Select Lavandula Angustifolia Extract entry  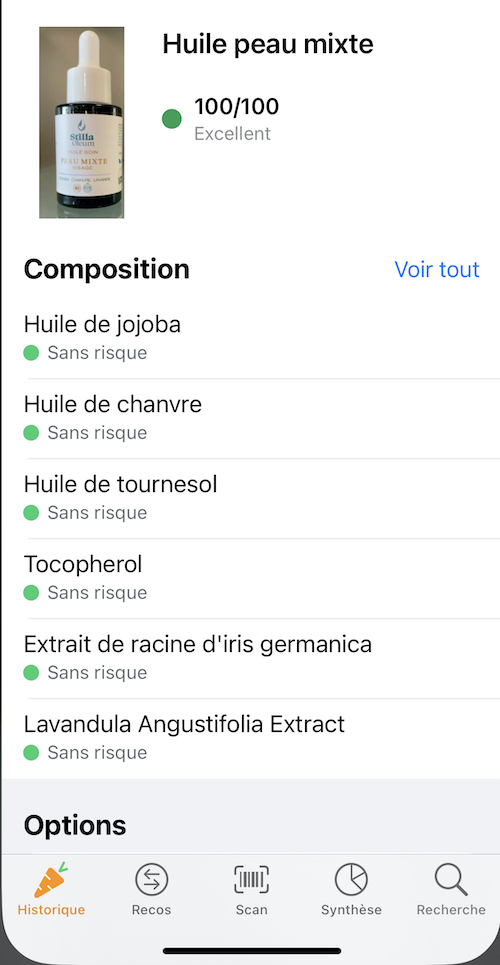(250, 739)
